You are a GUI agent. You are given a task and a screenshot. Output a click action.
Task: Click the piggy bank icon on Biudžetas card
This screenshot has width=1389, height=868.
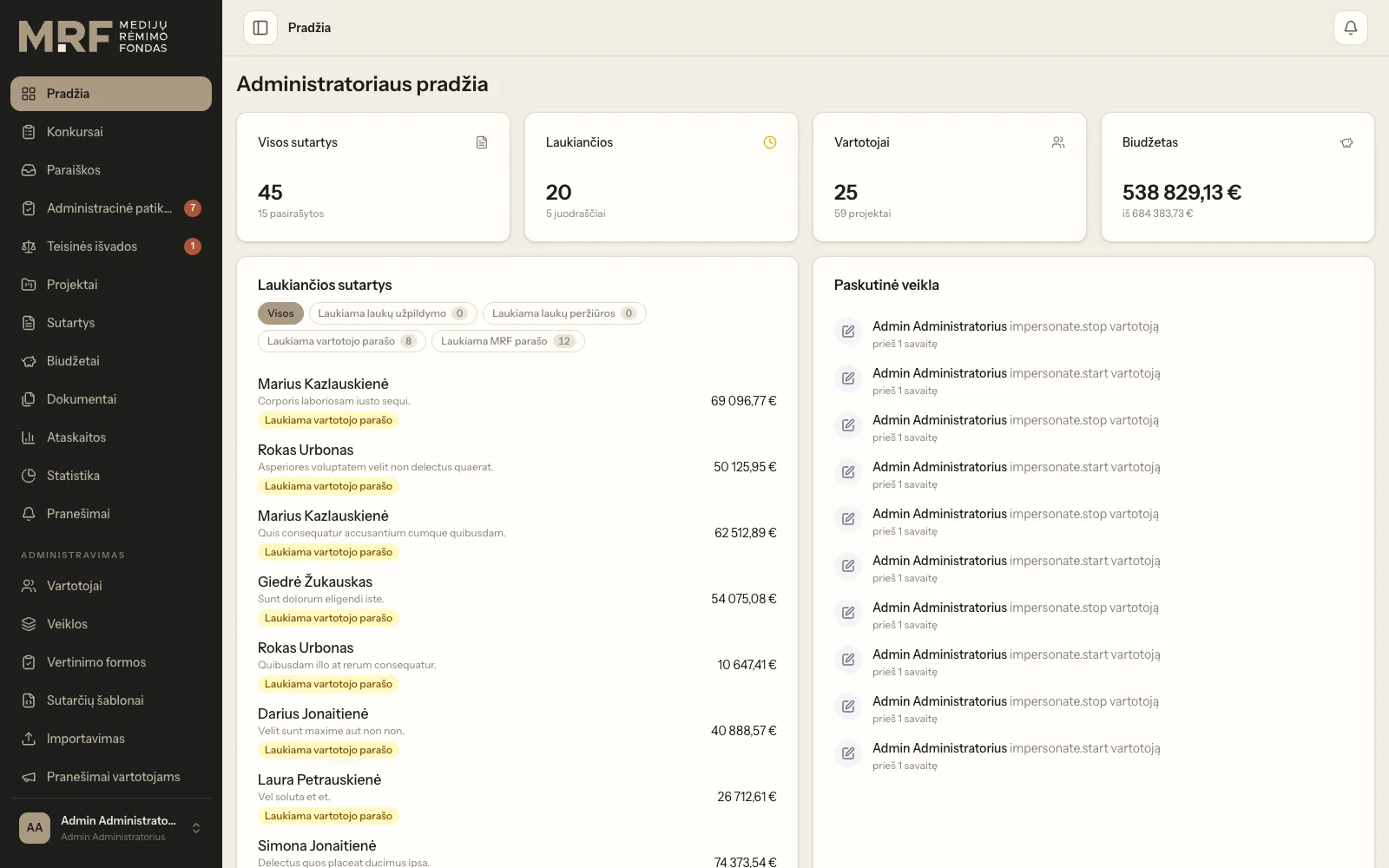[x=1346, y=142]
